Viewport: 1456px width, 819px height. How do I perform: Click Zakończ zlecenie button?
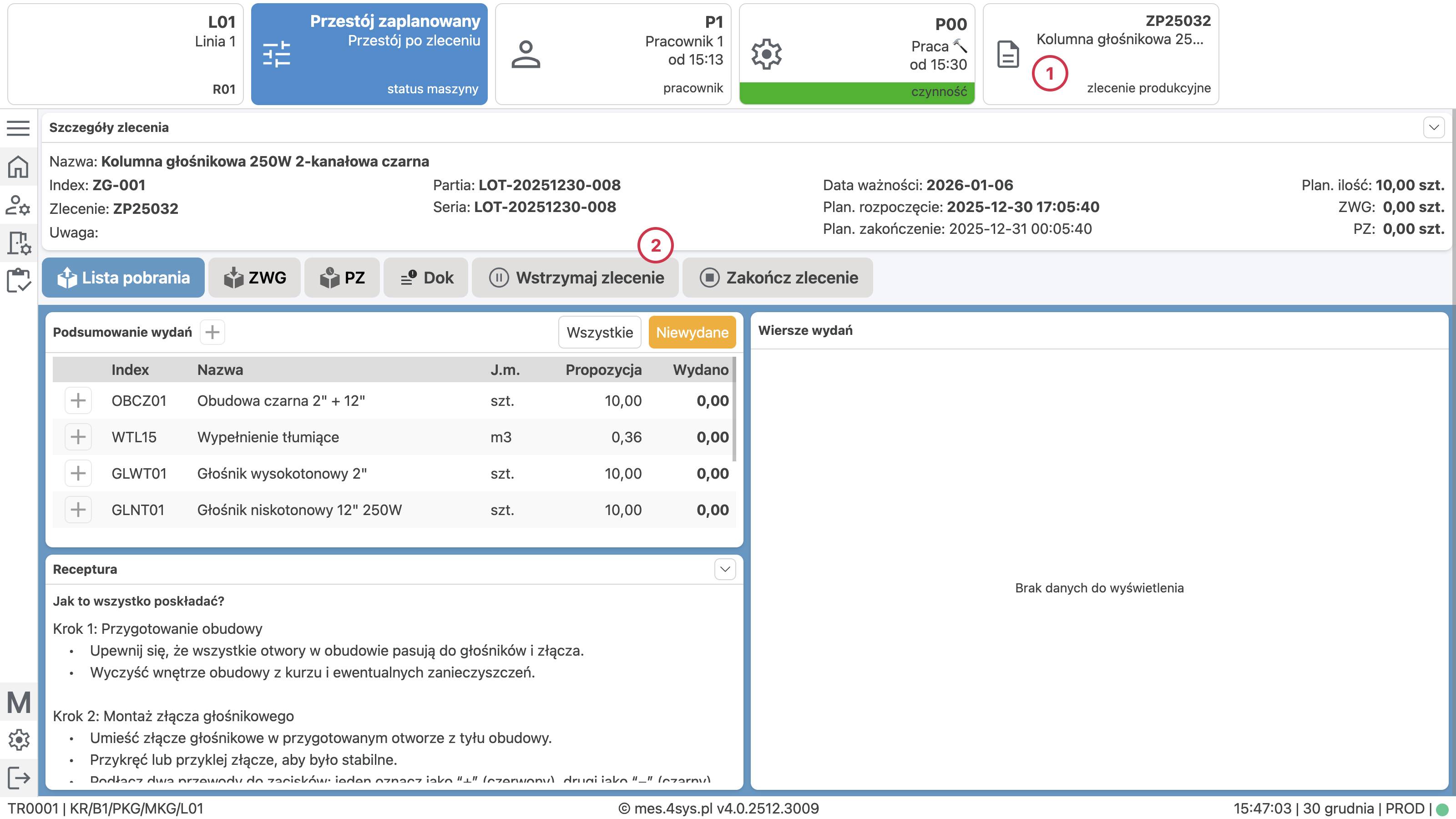pyautogui.click(x=777, y=278)
